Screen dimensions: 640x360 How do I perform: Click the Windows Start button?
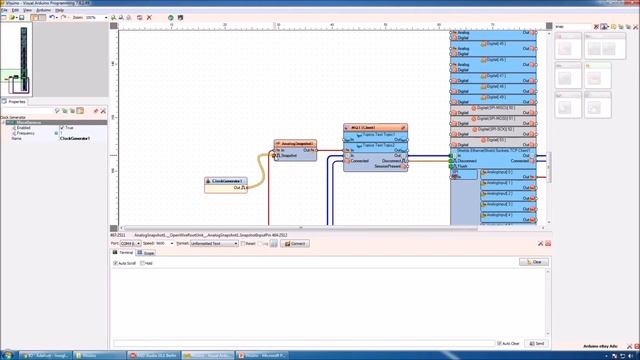click(7, 356)
